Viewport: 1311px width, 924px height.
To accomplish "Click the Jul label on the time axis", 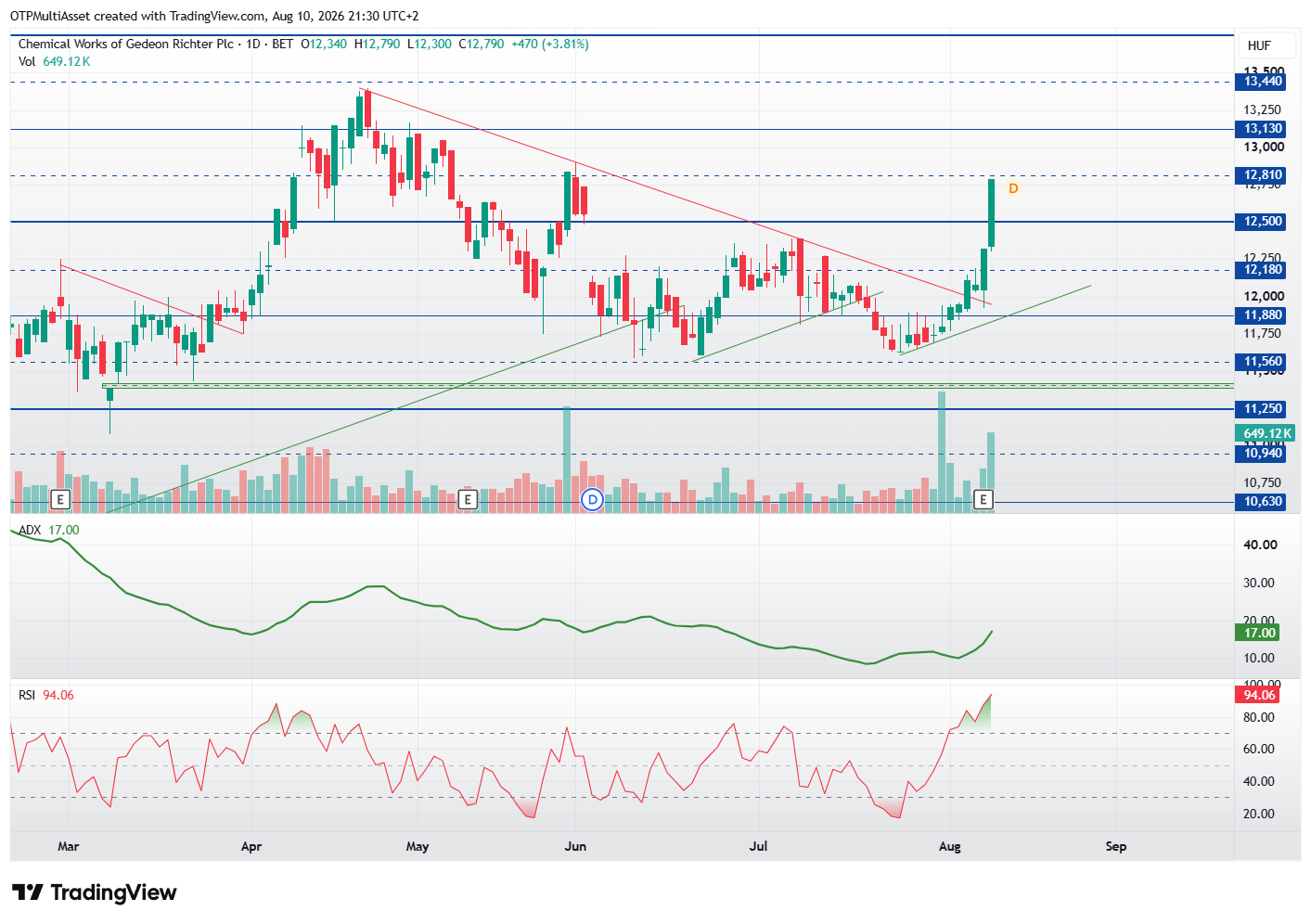I will pyautogui.click(x=759, y=846).
